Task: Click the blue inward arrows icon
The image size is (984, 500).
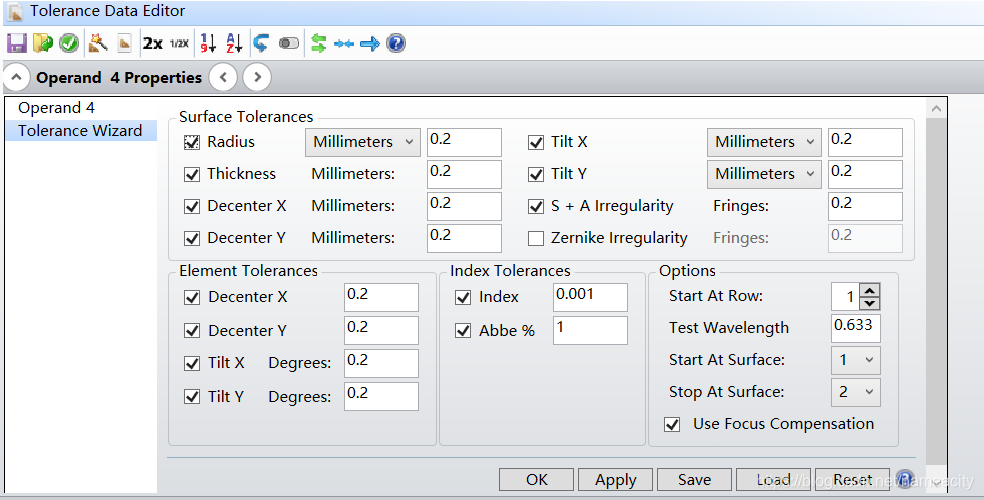Action: [344, 44]
